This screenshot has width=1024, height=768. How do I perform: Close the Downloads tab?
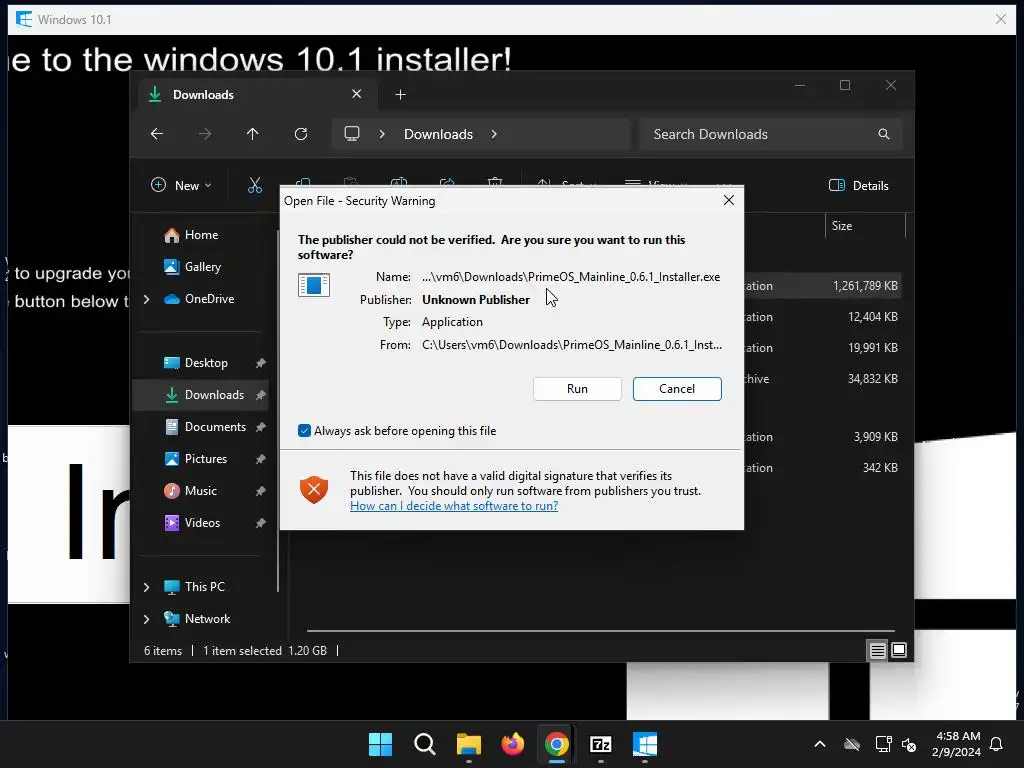357,94
